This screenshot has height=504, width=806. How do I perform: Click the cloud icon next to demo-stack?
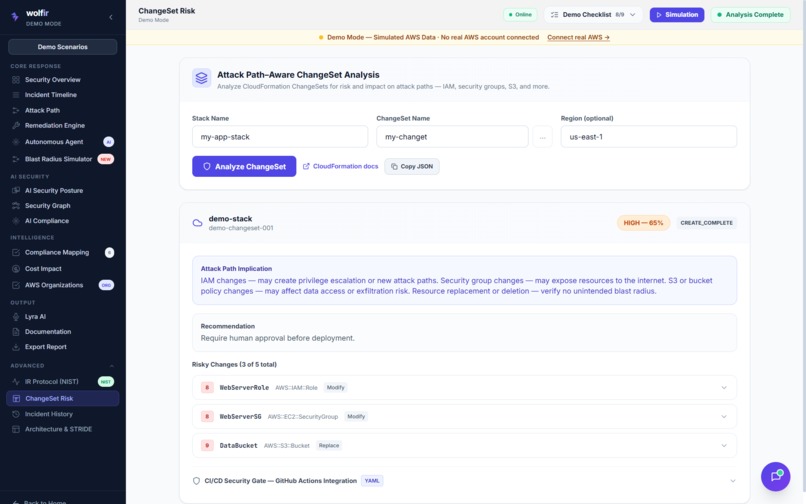197,223
